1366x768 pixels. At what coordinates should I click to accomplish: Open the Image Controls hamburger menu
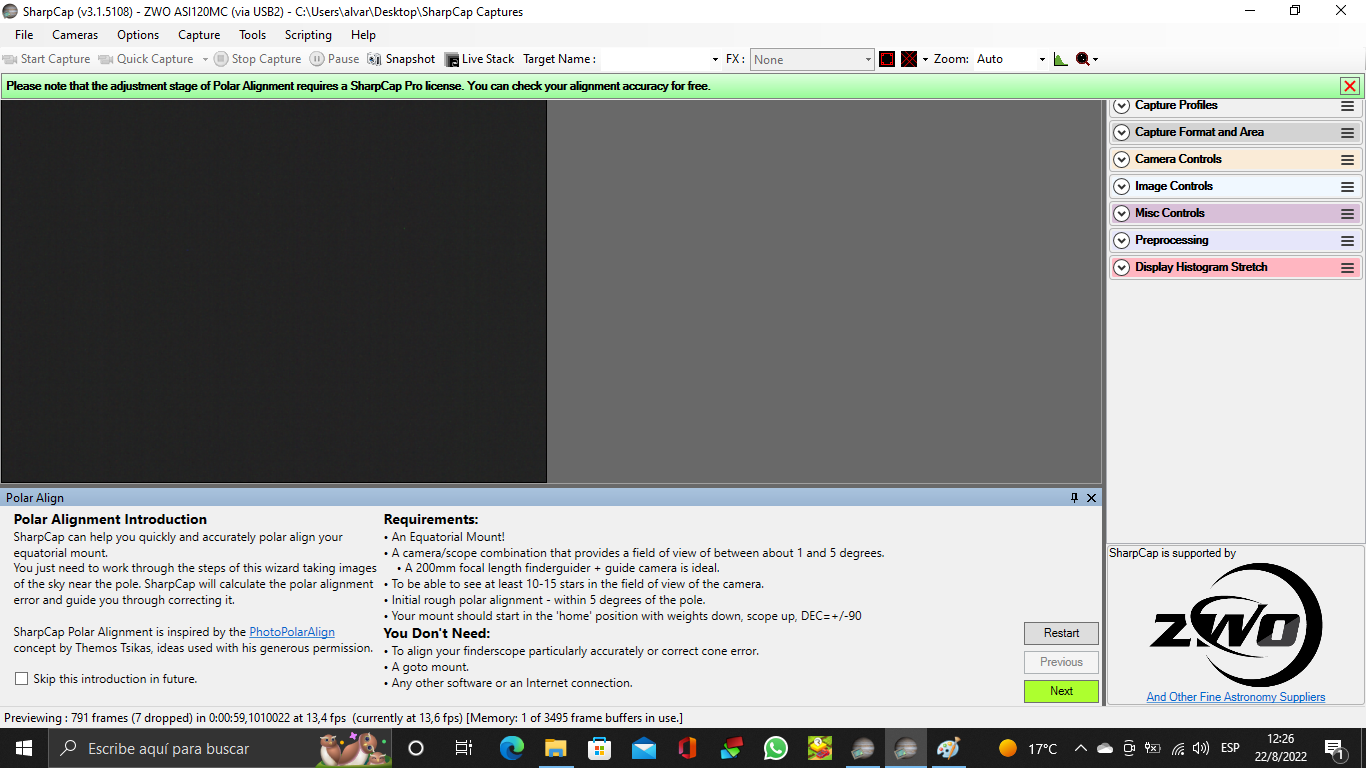(1348, 187)
